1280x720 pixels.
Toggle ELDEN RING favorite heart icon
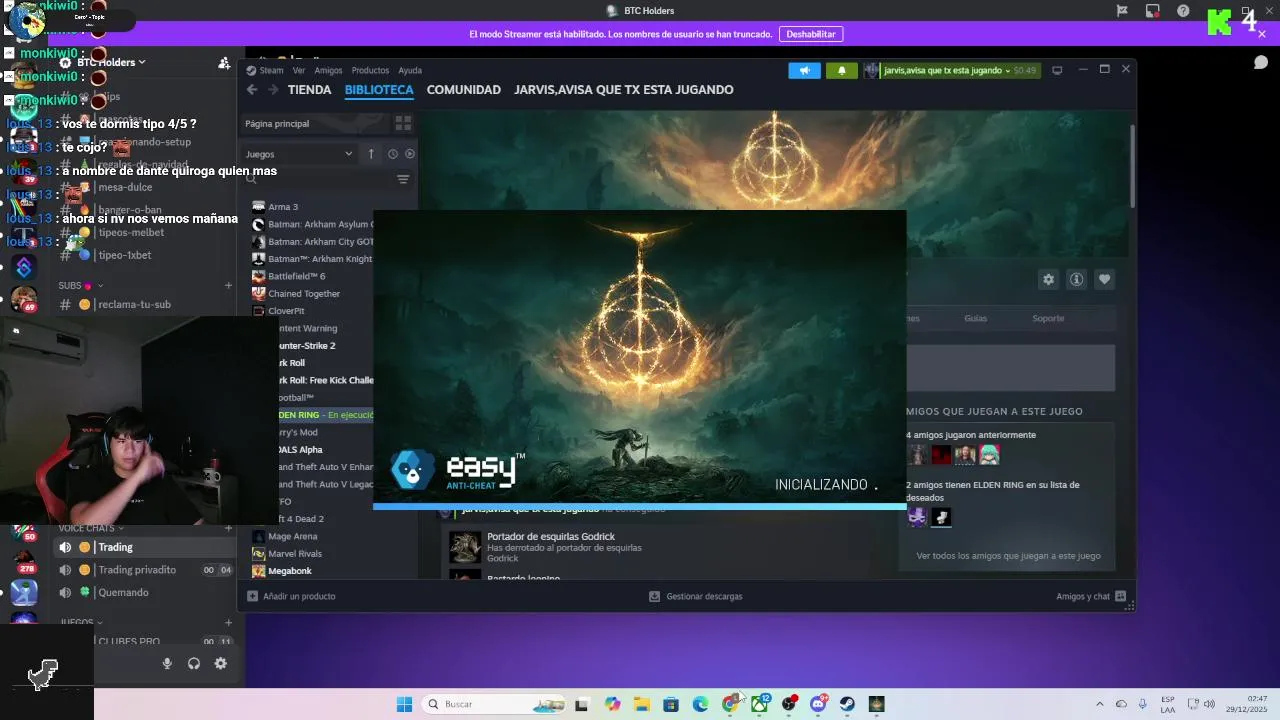(1104, 280)
